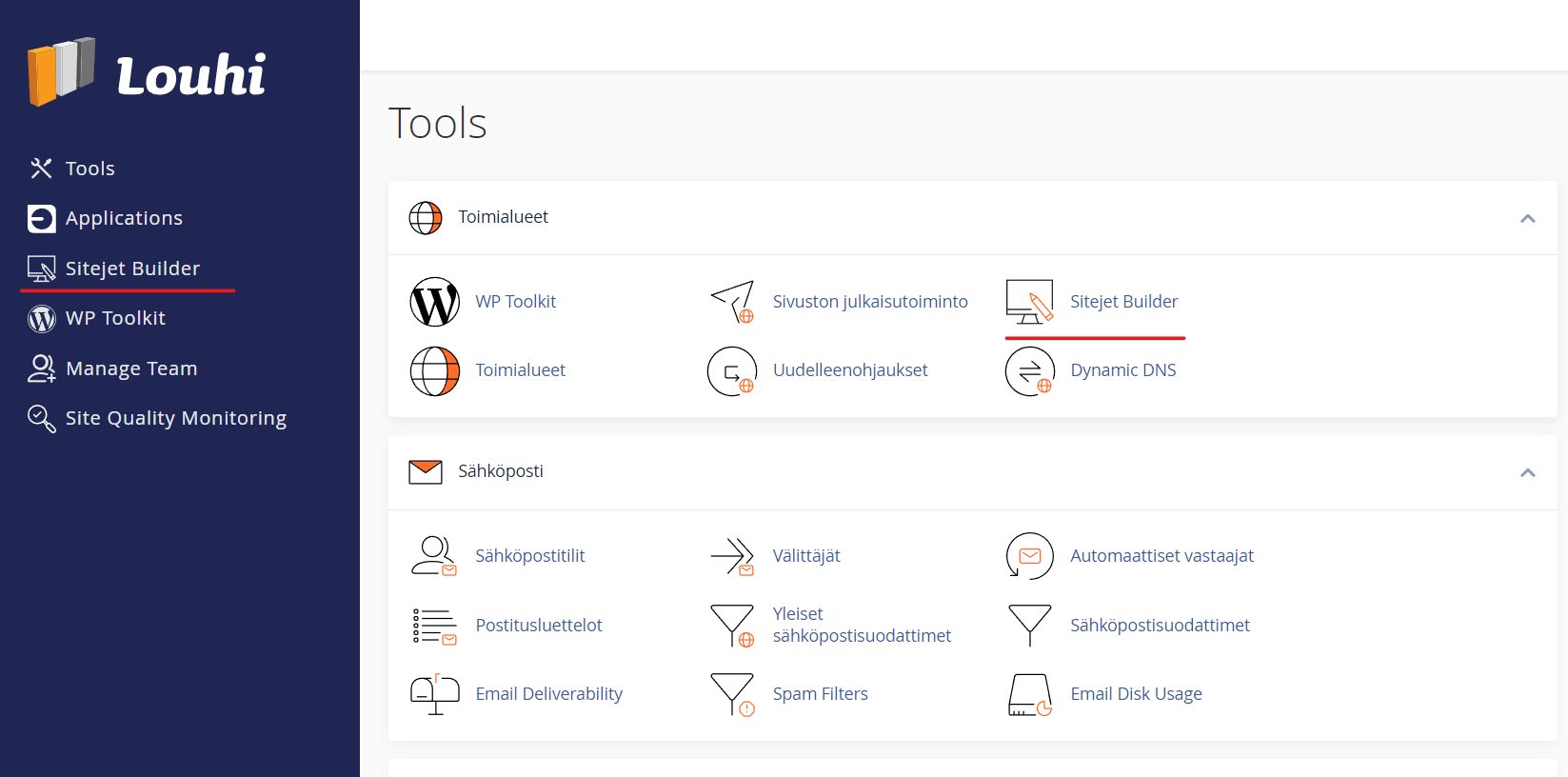This screenshot has height=777, width=1568.
Task: Select Tools in the sidebar menu
Action: point(89,169)
